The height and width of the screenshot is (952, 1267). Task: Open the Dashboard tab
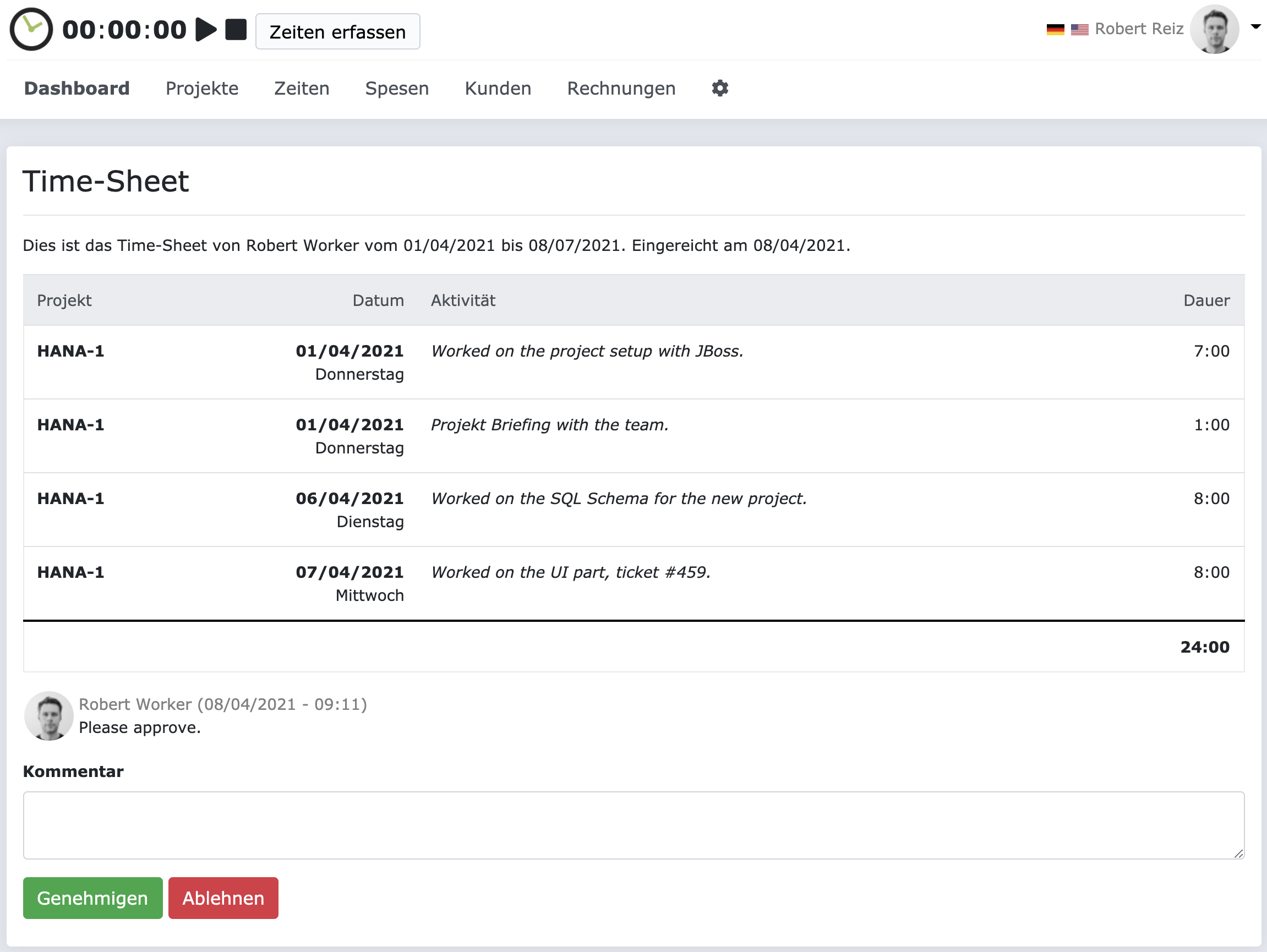[x=77, y=88]
